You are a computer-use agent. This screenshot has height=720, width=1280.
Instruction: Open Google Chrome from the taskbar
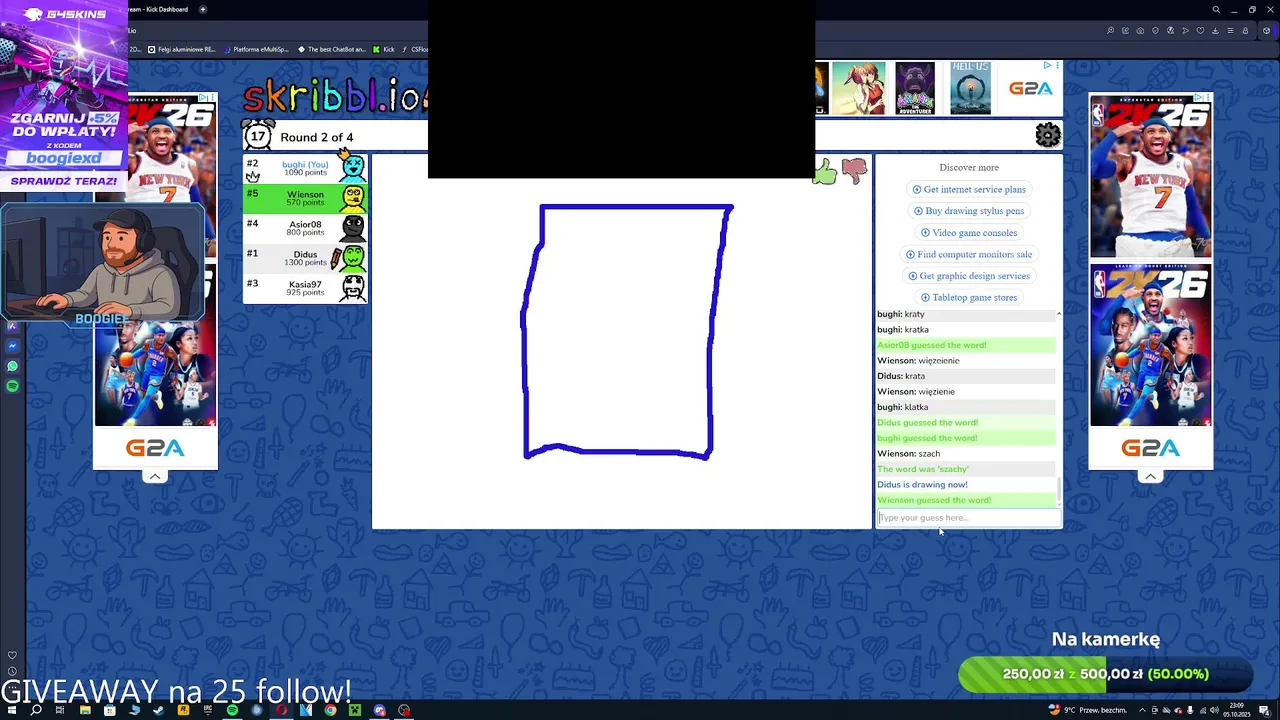pyautogui.click(x=330, y=710)
